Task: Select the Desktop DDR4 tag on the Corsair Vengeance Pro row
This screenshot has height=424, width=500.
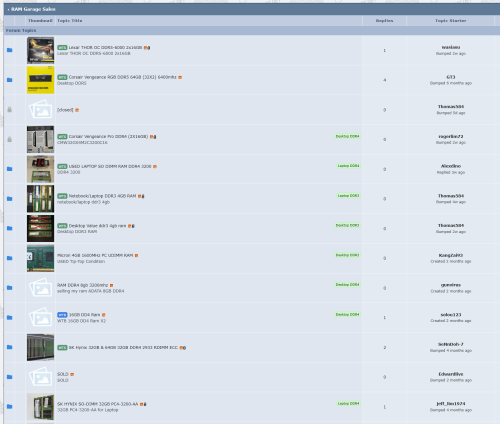Action: click(348, 136)
